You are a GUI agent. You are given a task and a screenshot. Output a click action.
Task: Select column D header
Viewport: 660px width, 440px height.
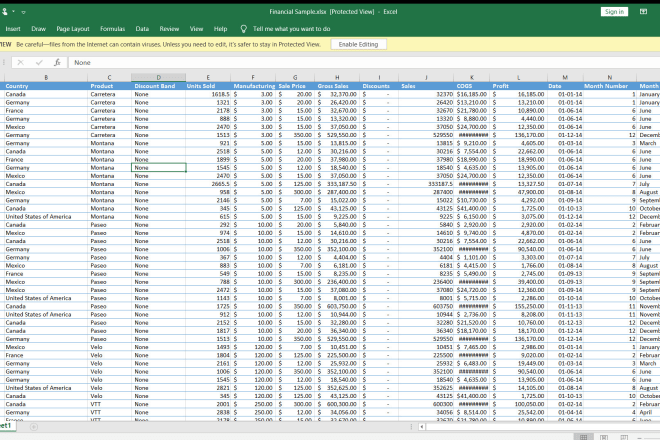(159, 77)
